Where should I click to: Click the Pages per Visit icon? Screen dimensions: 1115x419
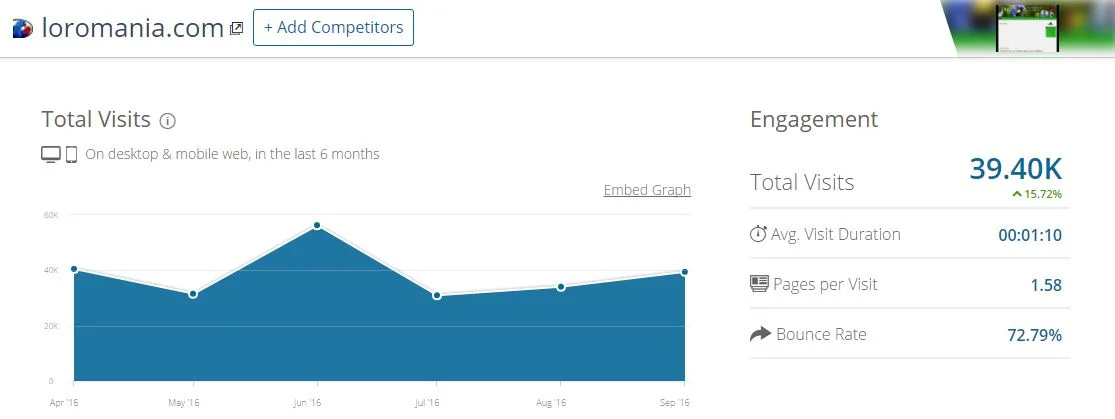(759, 284)
